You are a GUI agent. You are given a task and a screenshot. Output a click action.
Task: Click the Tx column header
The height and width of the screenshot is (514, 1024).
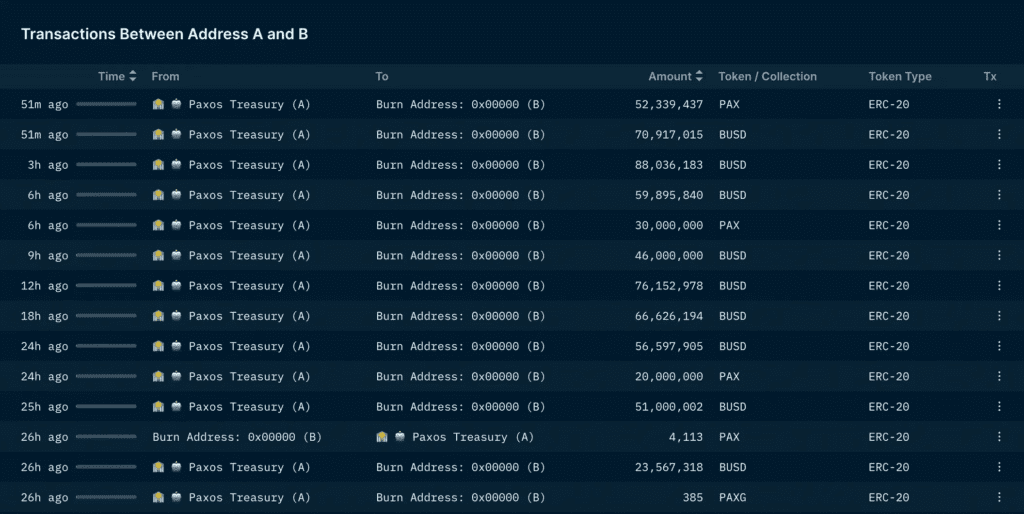pyautogui.click(x=990, y=76)
